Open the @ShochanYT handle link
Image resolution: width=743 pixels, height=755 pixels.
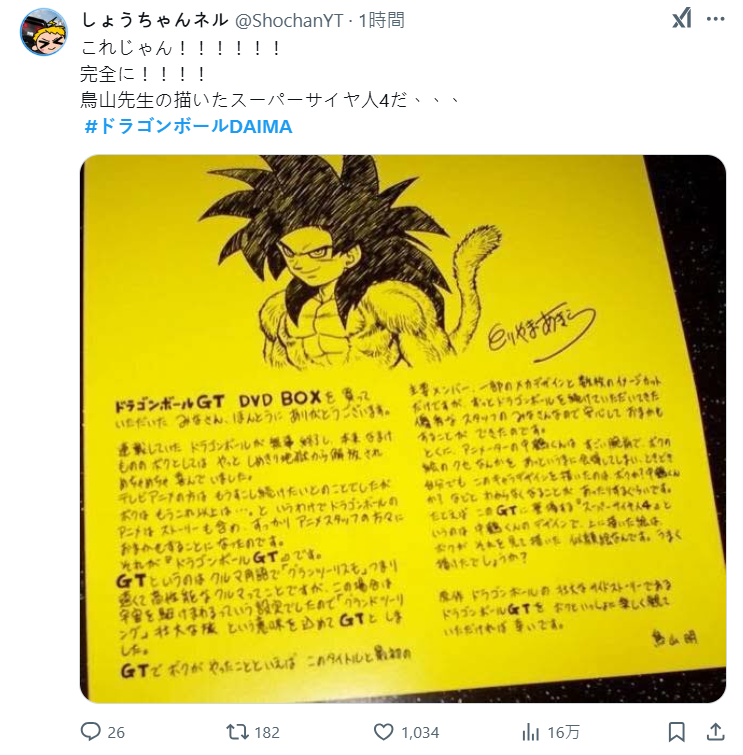point(289,21)
